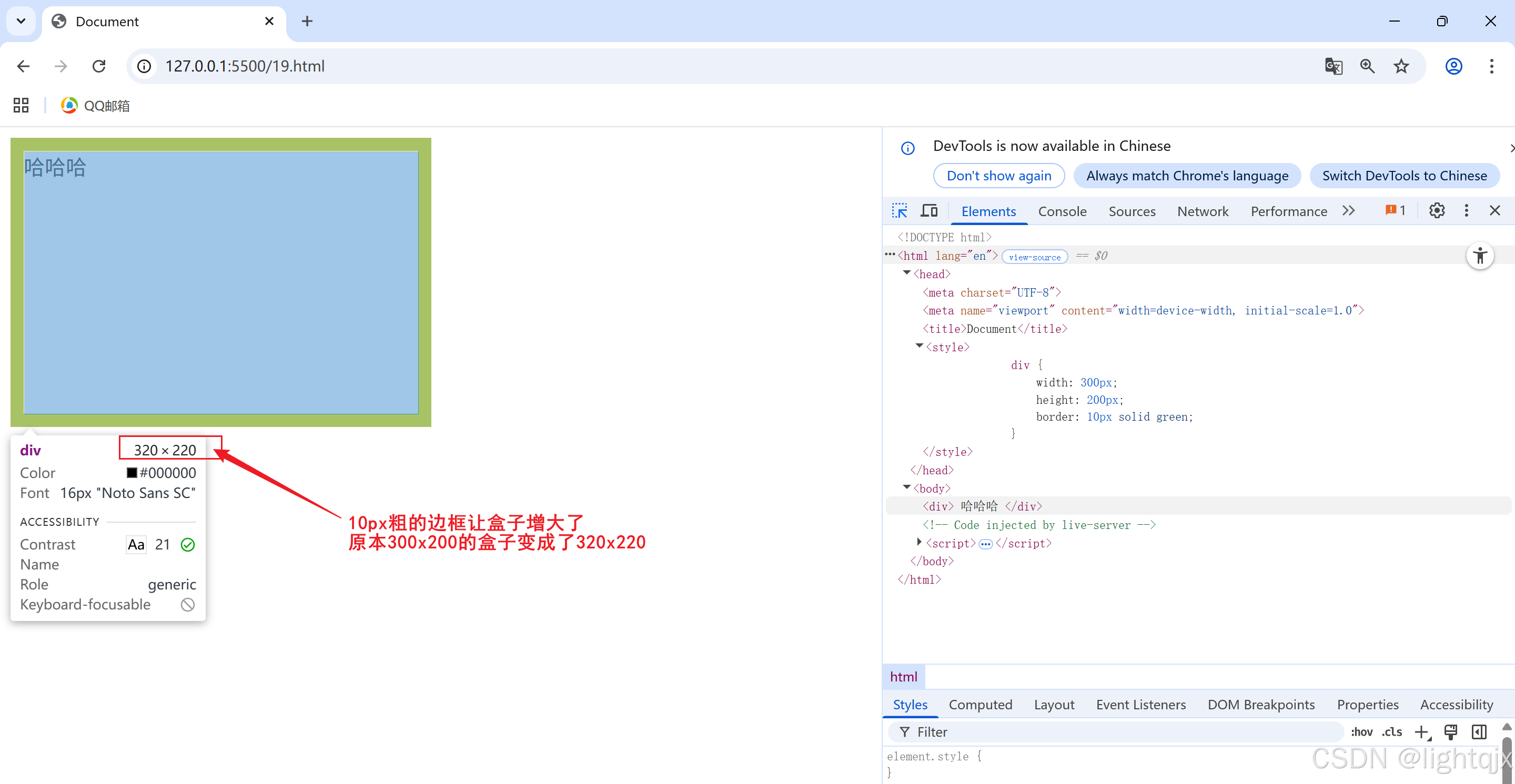This screenshot has height=784, width=1515.
Task: Open the Computed styles tab
Action: click(x=980, y=705)
